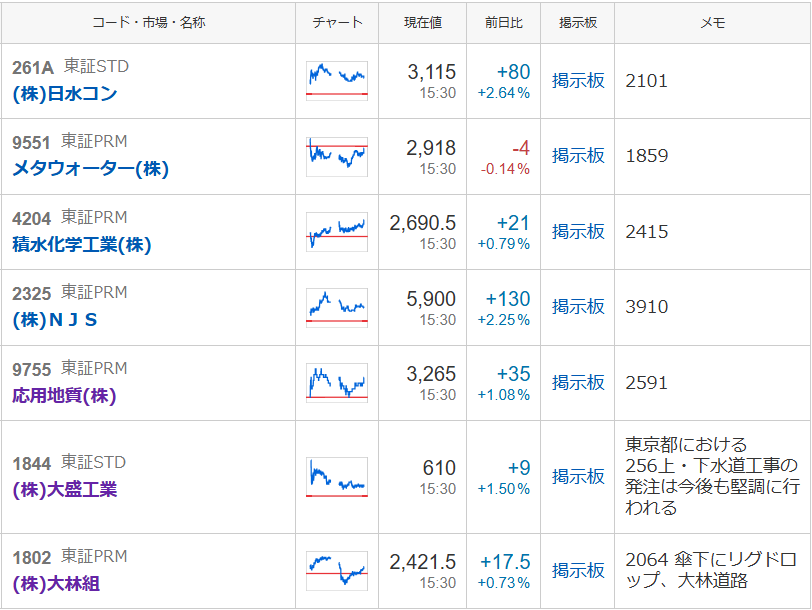Click the (株)大盛工業 name link

click(x=65, y=490)
